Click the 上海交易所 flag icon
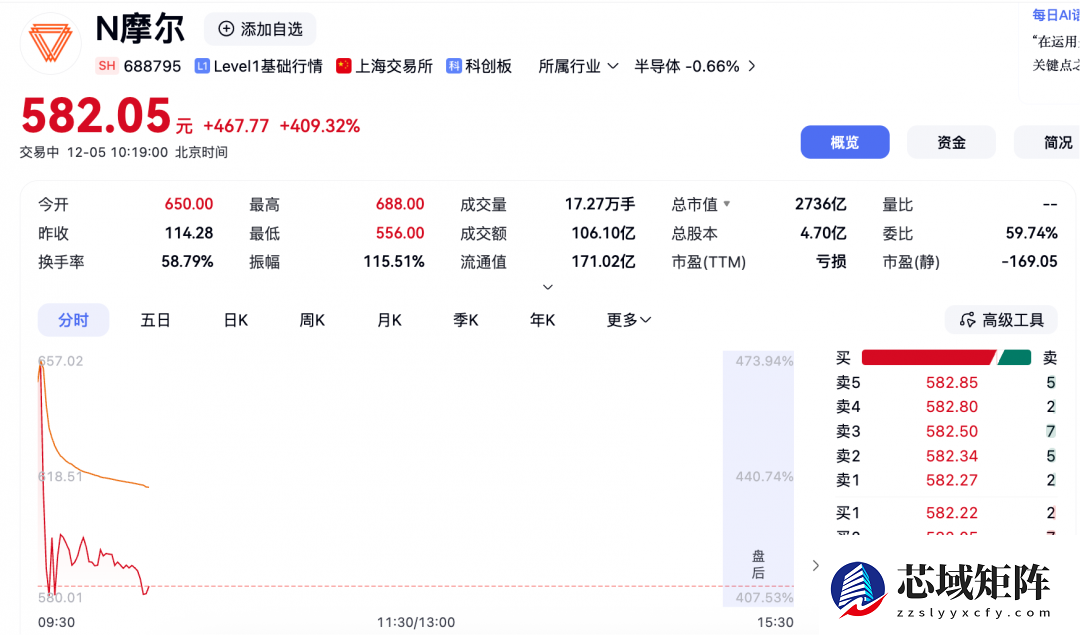This screenshot has width=1080, height=635. pyautogui.click(x=343, y=66)
